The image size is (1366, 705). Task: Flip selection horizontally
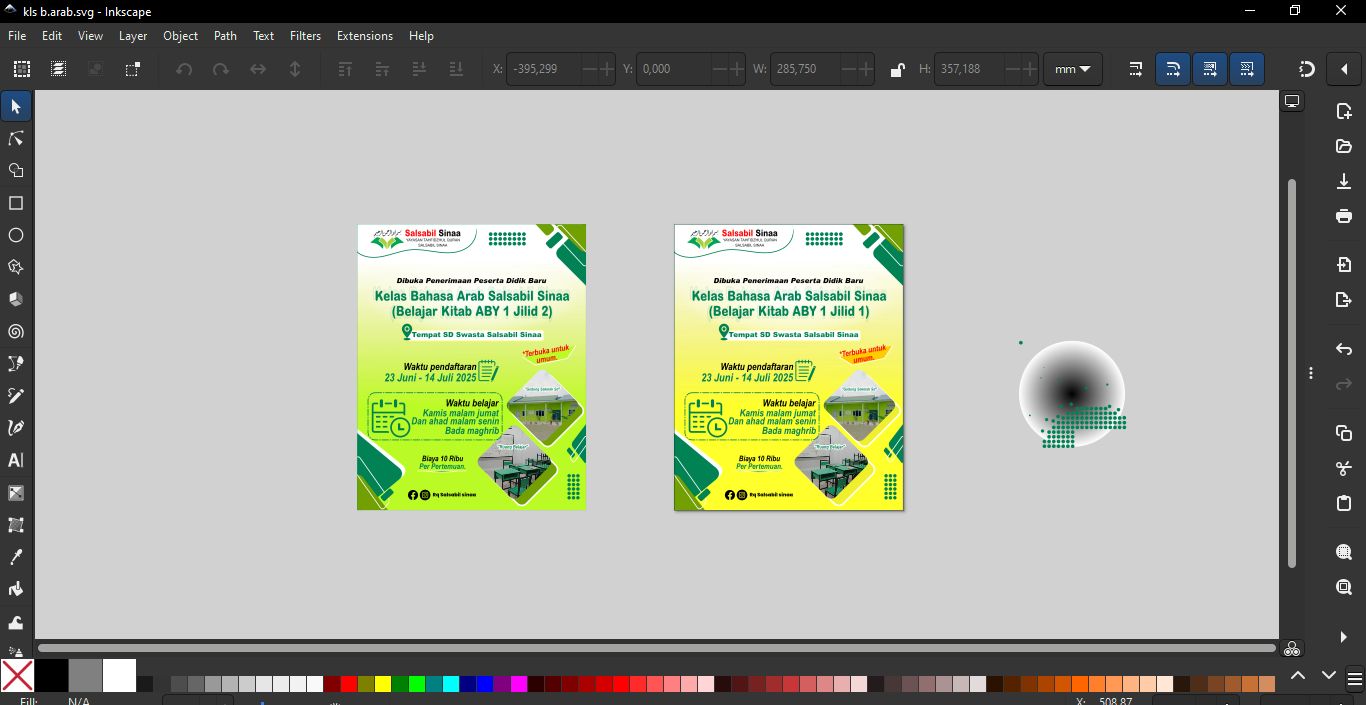point(258,69)
